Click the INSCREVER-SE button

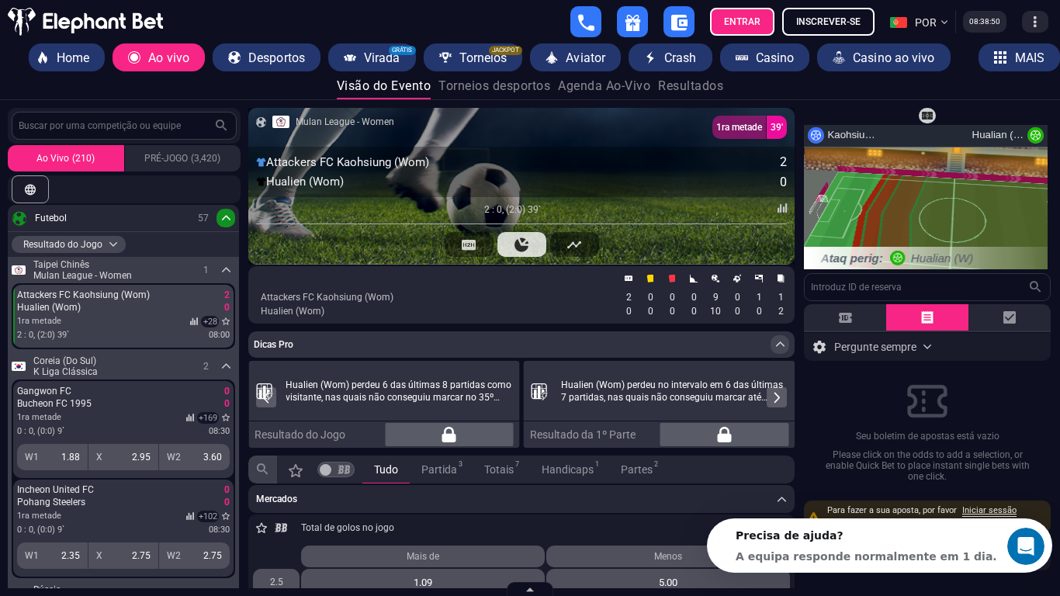(828, 22)
